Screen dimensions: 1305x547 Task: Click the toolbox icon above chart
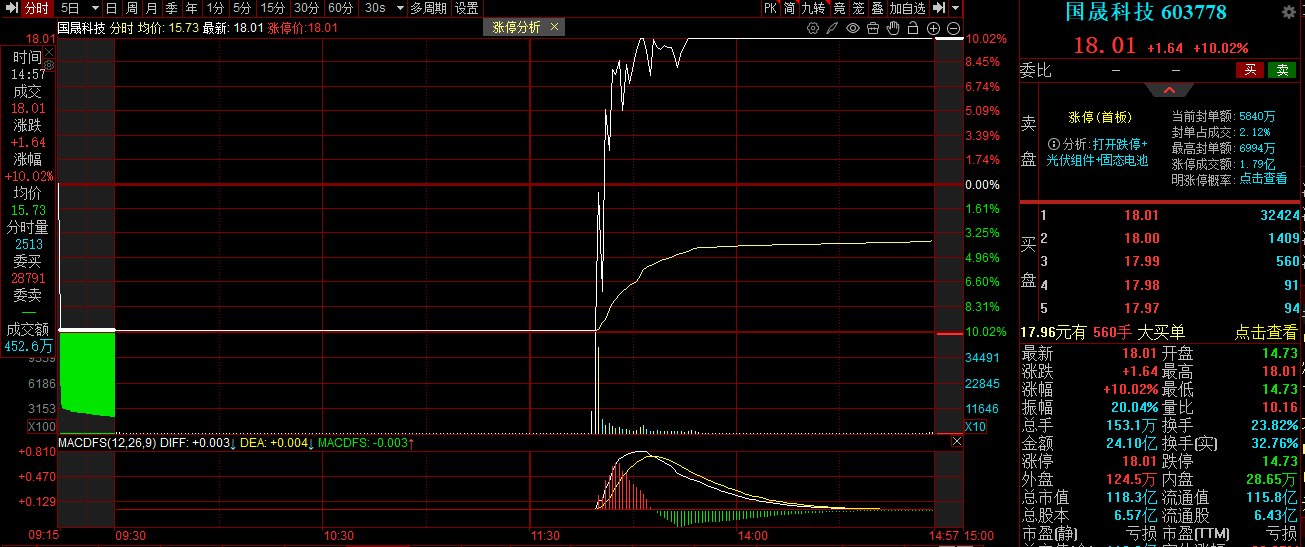pyautogui.click(x=873, y=28)
